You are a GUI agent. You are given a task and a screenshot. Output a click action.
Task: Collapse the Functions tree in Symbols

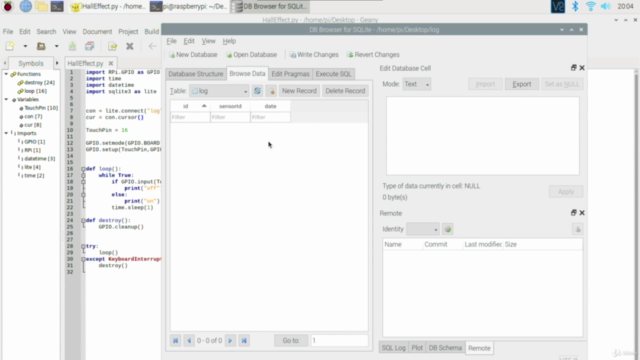(x=6, y=74)
